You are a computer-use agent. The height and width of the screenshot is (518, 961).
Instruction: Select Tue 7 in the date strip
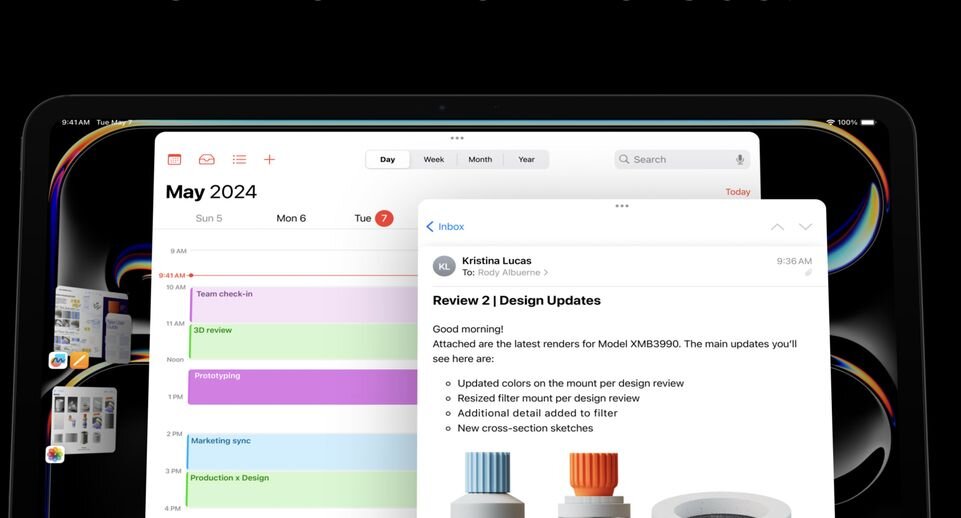click(x=373, y=218)
